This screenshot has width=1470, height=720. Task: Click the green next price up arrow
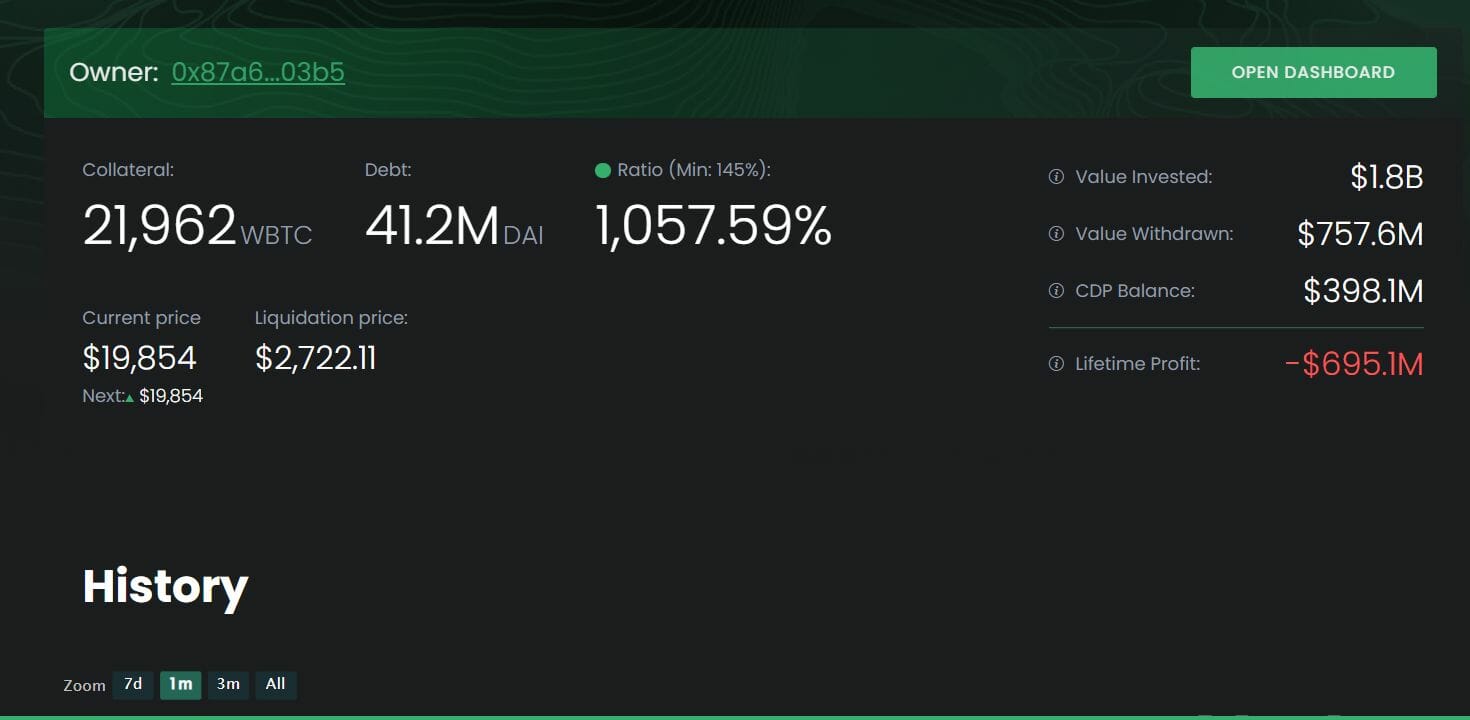pos(130,398)
